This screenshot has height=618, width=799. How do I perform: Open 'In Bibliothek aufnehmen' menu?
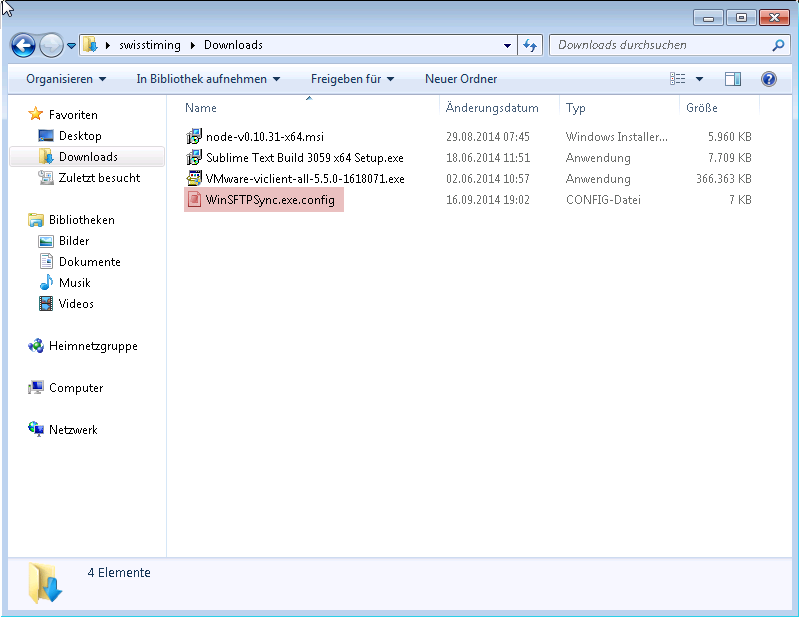[x=208, y=79]
